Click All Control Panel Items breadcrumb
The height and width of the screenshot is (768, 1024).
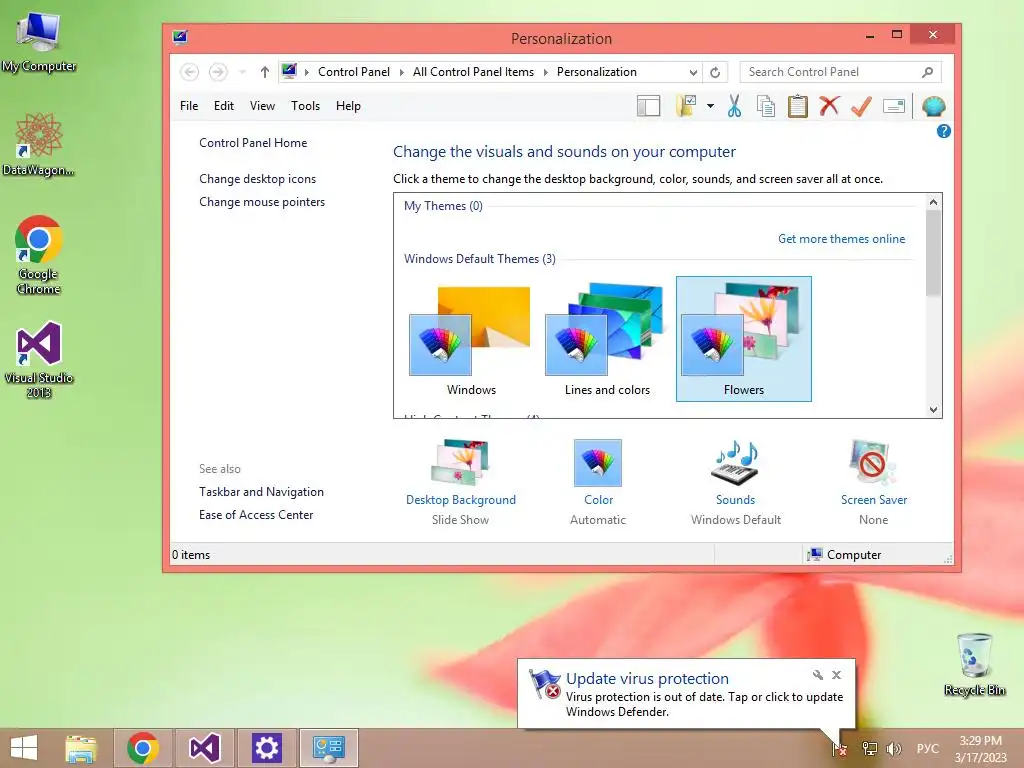pyautogui.click(x=473, y=72)
